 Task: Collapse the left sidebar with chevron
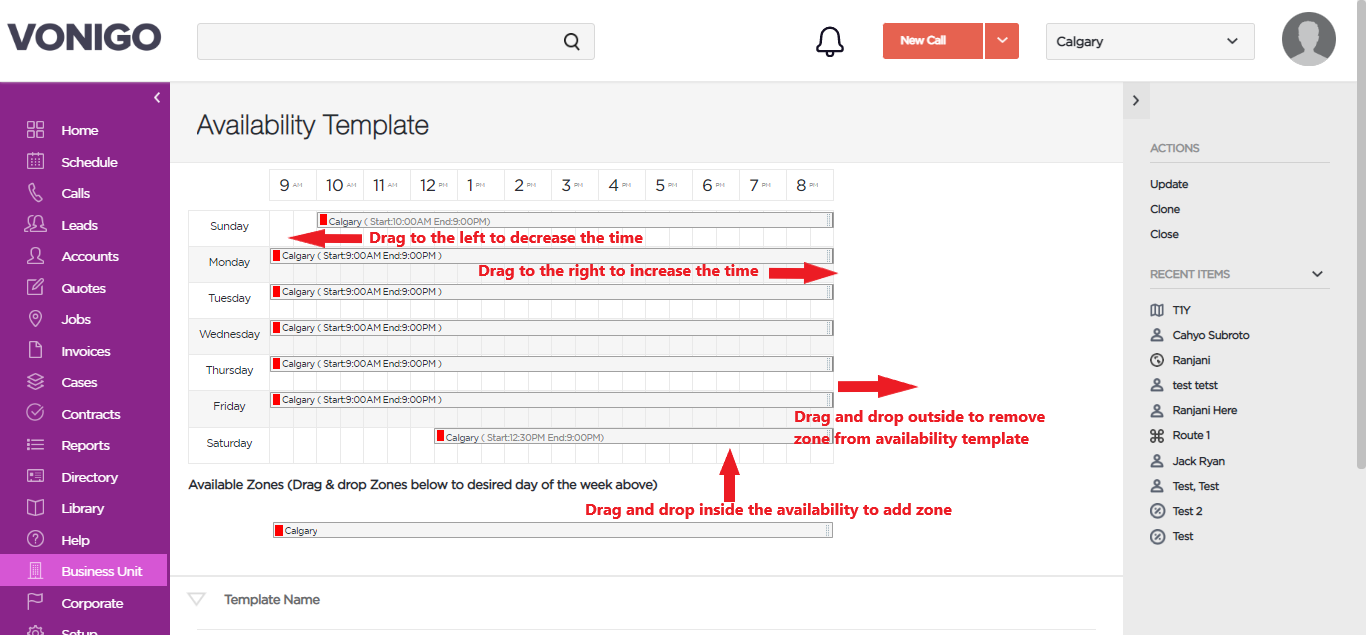point(157,97)
